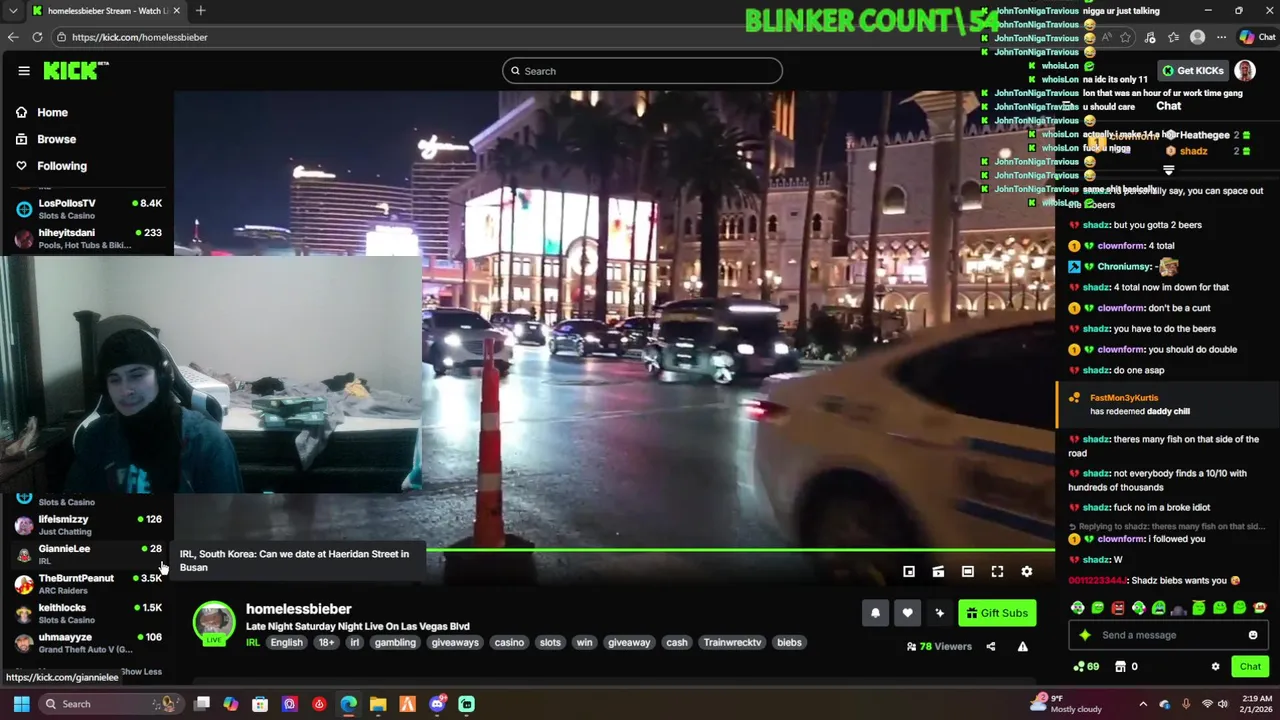Open Edge favorites list icon
This screenshot has width=1280, height=720.
(x=1173, y=37)
